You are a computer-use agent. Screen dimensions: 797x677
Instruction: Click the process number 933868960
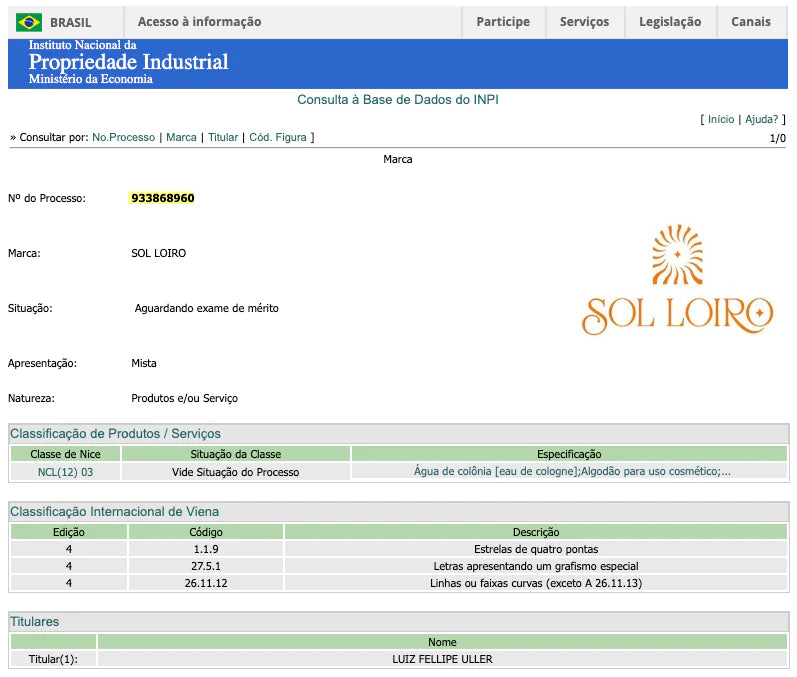162,198
